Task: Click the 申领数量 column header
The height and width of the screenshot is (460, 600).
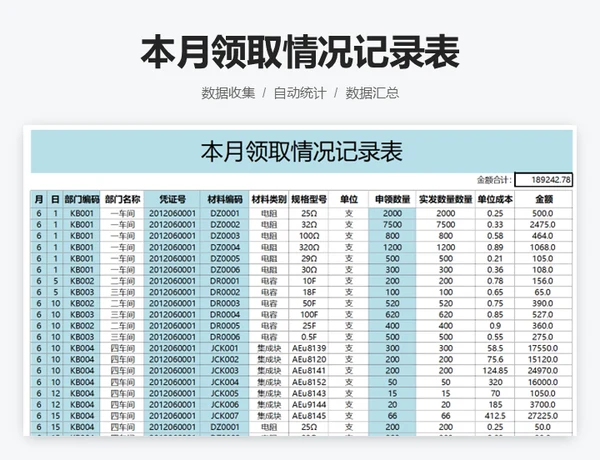Action: [392, 199]
